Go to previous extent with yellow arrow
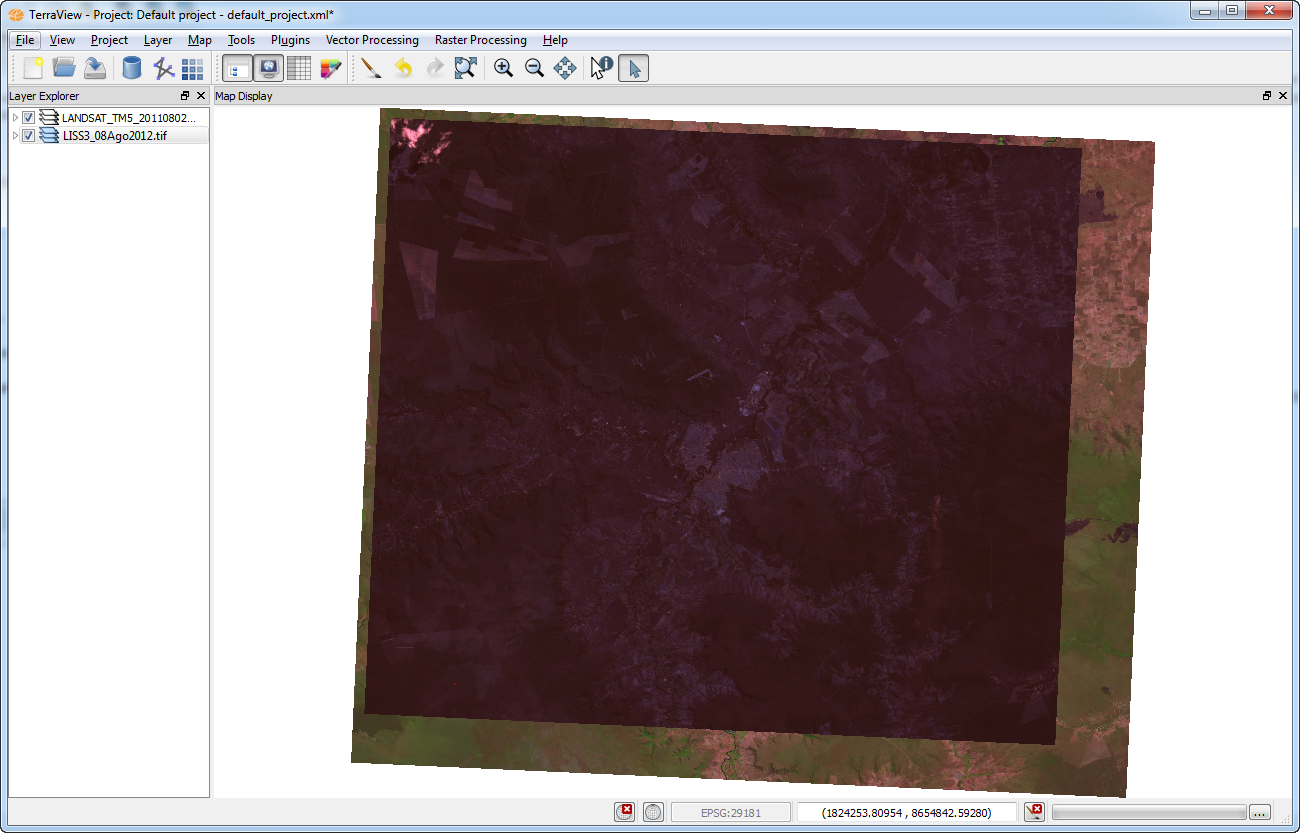This screenshot has height=833, width=1300. pyautogui.click(x=403, y=68)
